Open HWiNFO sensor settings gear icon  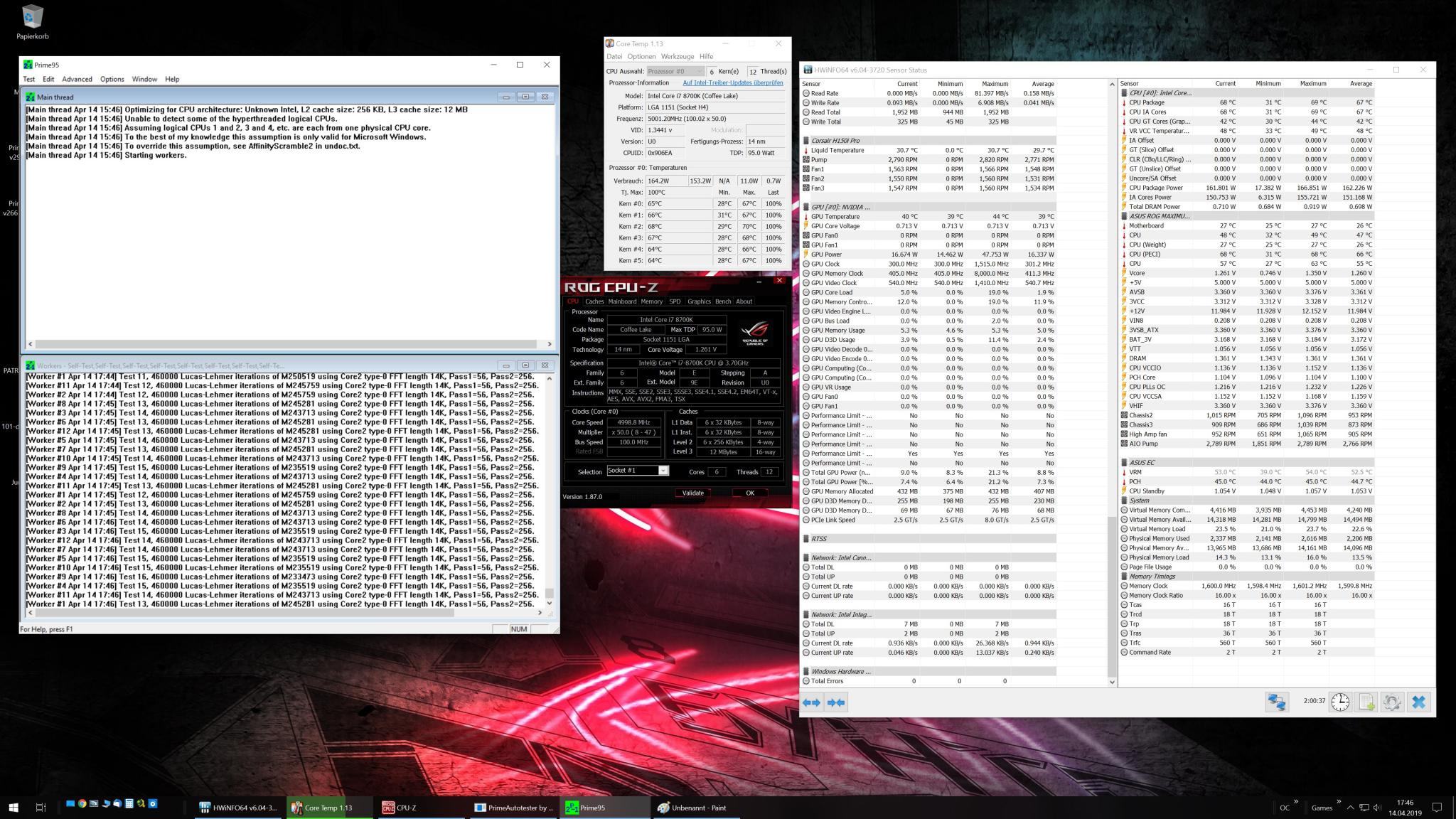click(1392, 702)
